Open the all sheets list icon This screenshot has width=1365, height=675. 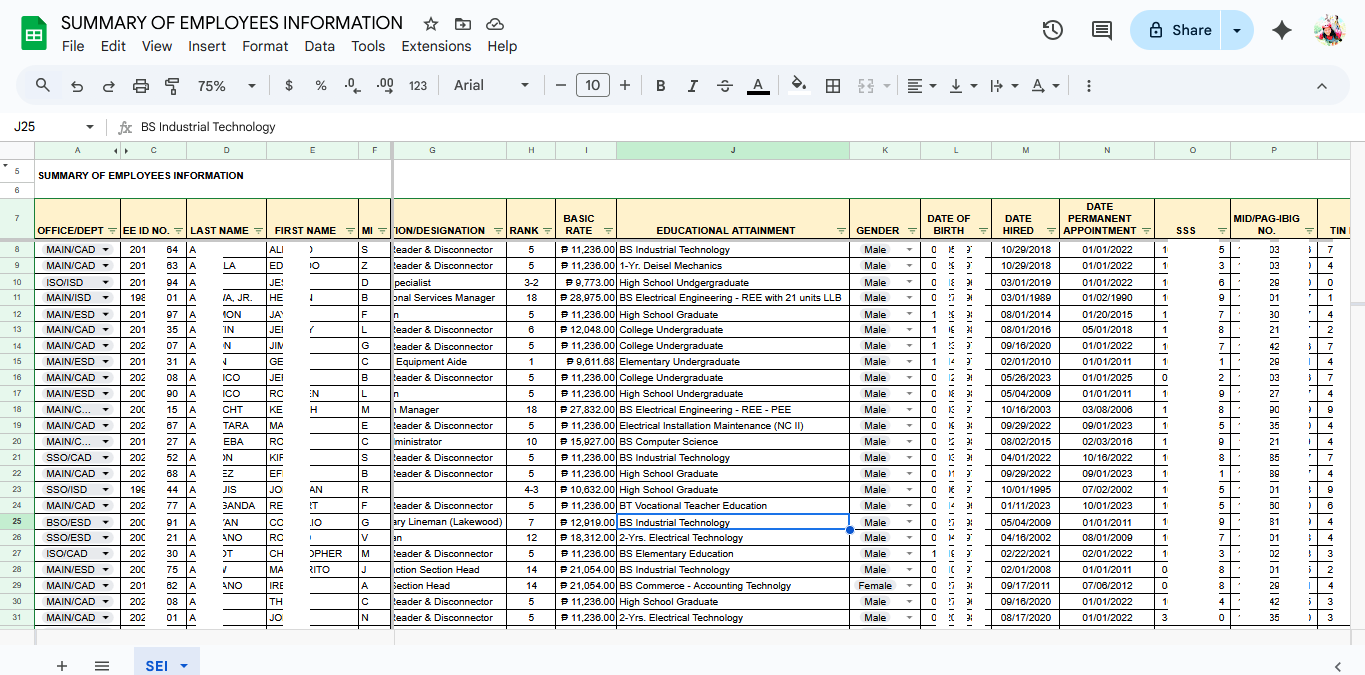point(102,666)
